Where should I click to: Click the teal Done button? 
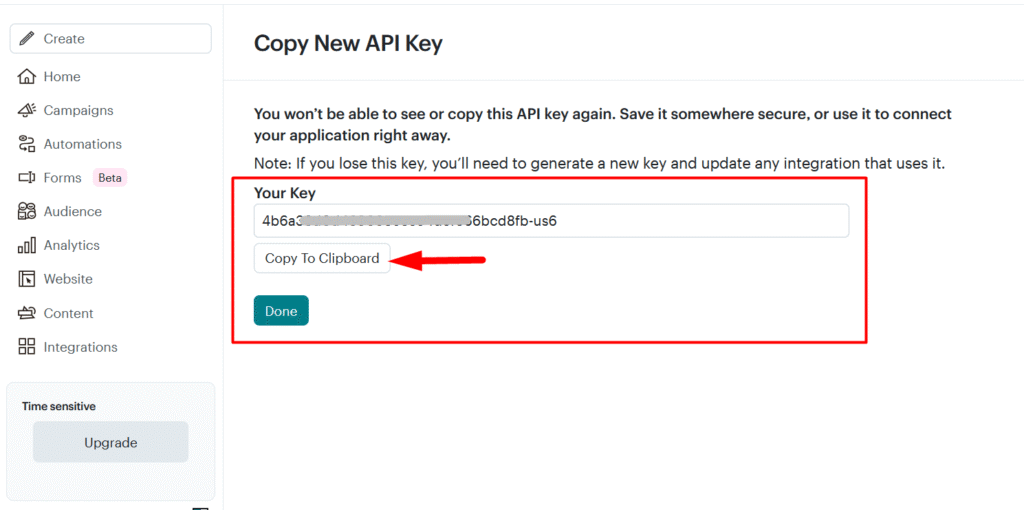point(281,311)
